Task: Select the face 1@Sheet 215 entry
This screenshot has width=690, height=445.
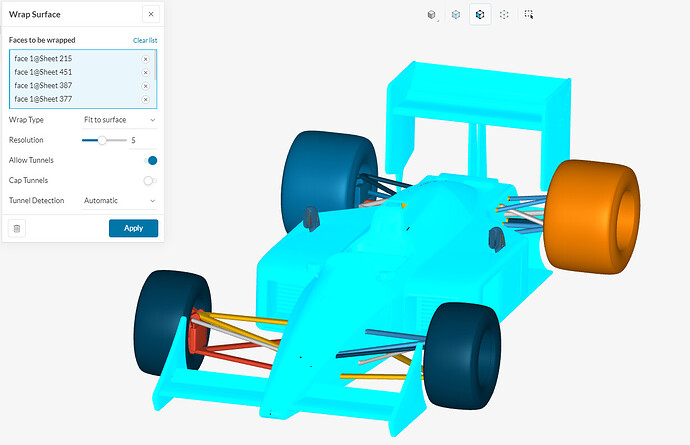Action: click(x=43, y=59)
